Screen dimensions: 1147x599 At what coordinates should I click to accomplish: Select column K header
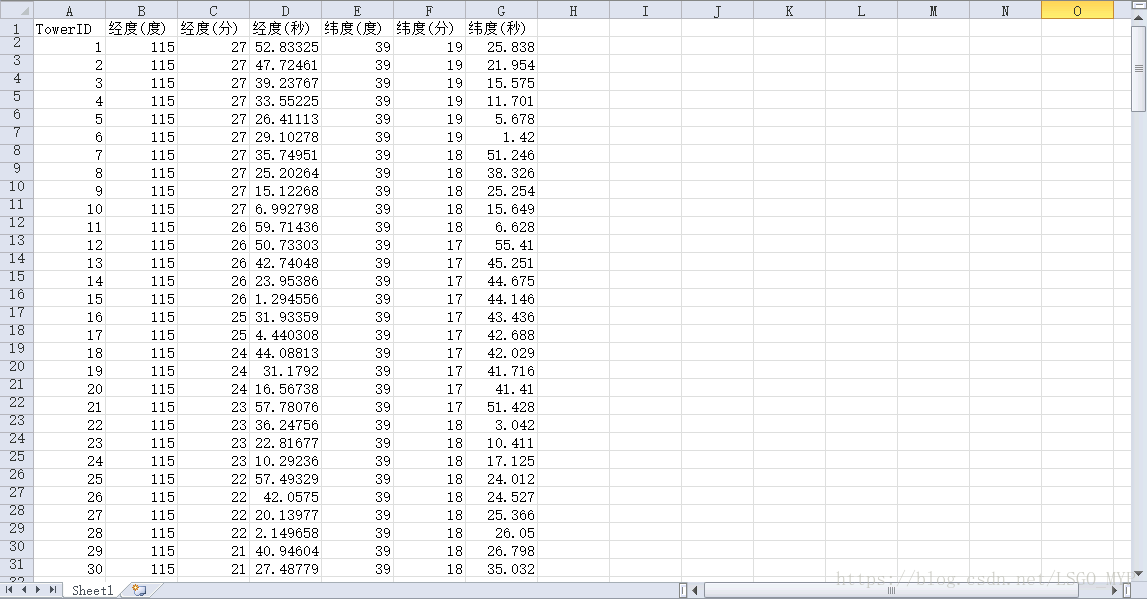pos(789,10)
